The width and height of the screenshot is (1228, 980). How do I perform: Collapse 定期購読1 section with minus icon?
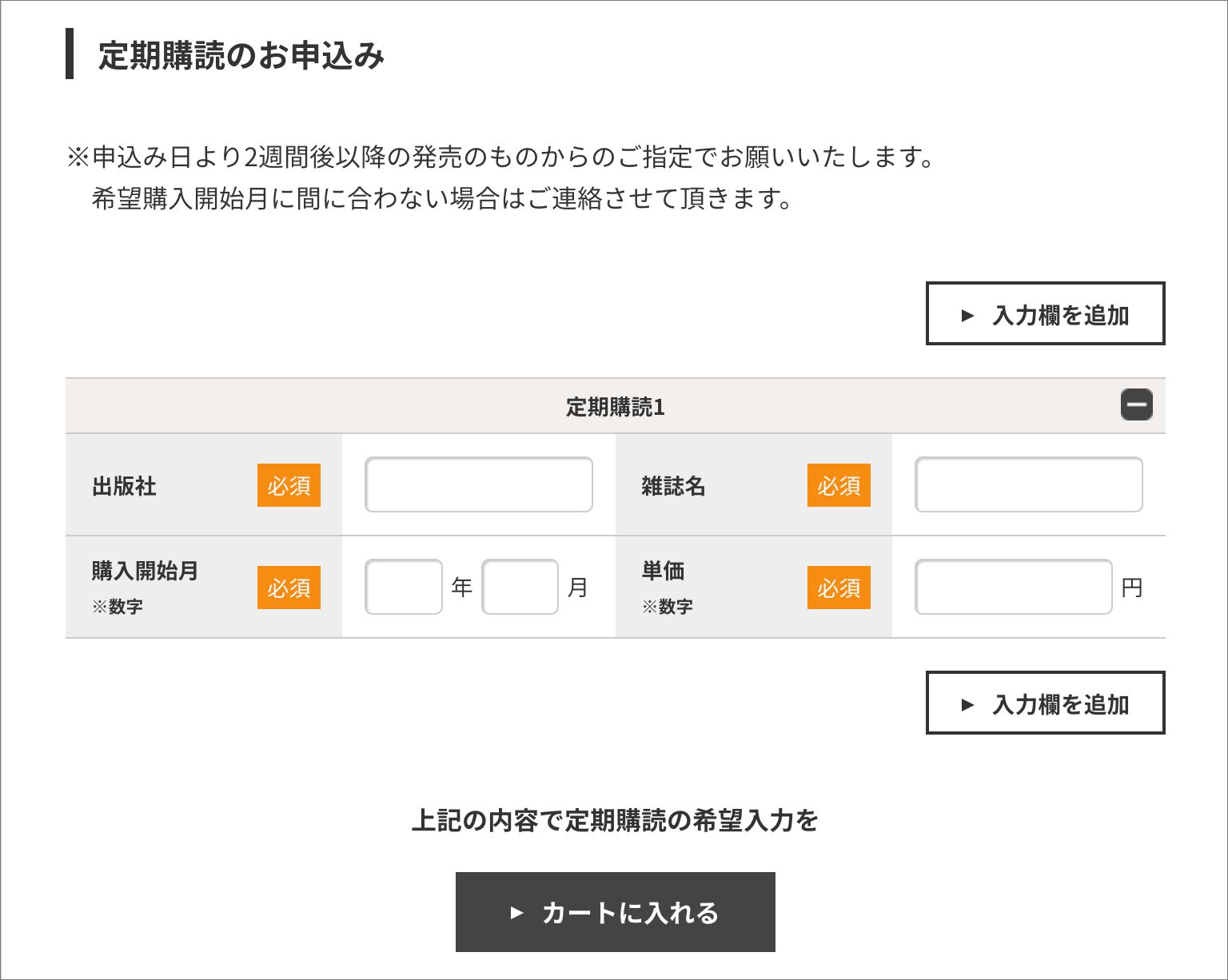(x=1136, y=405)
